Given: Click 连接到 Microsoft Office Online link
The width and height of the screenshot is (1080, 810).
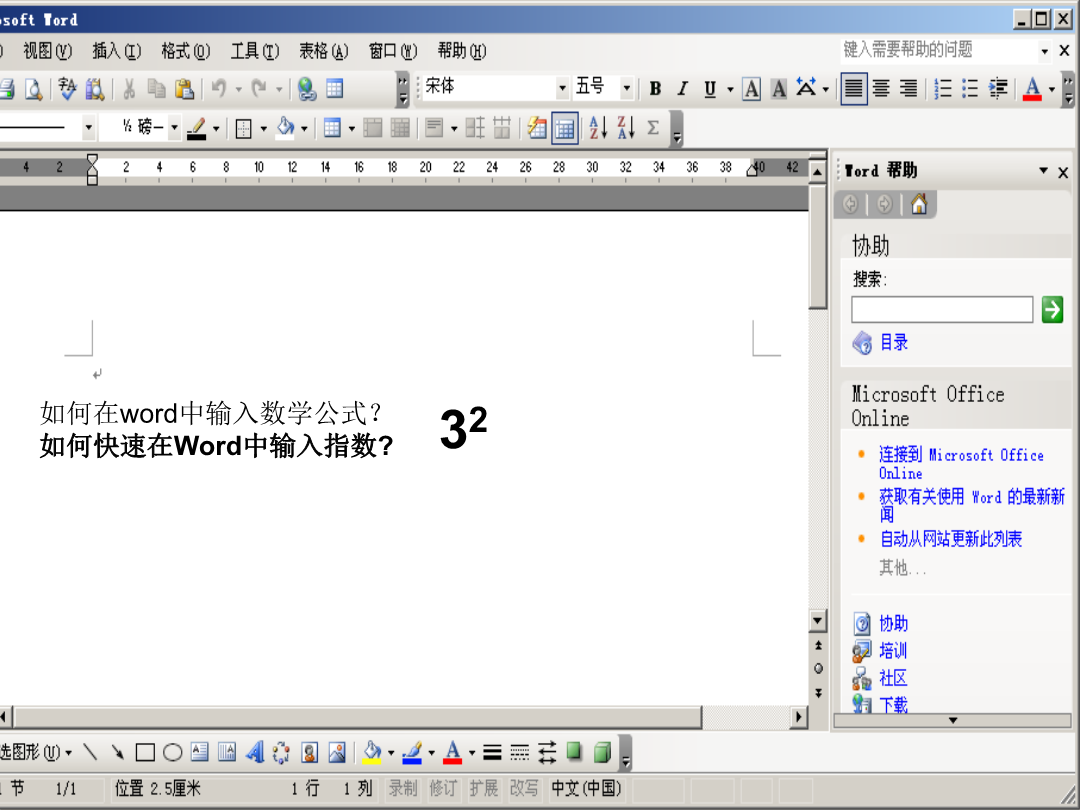Looking at the screenshot, I should coord(962,464).
